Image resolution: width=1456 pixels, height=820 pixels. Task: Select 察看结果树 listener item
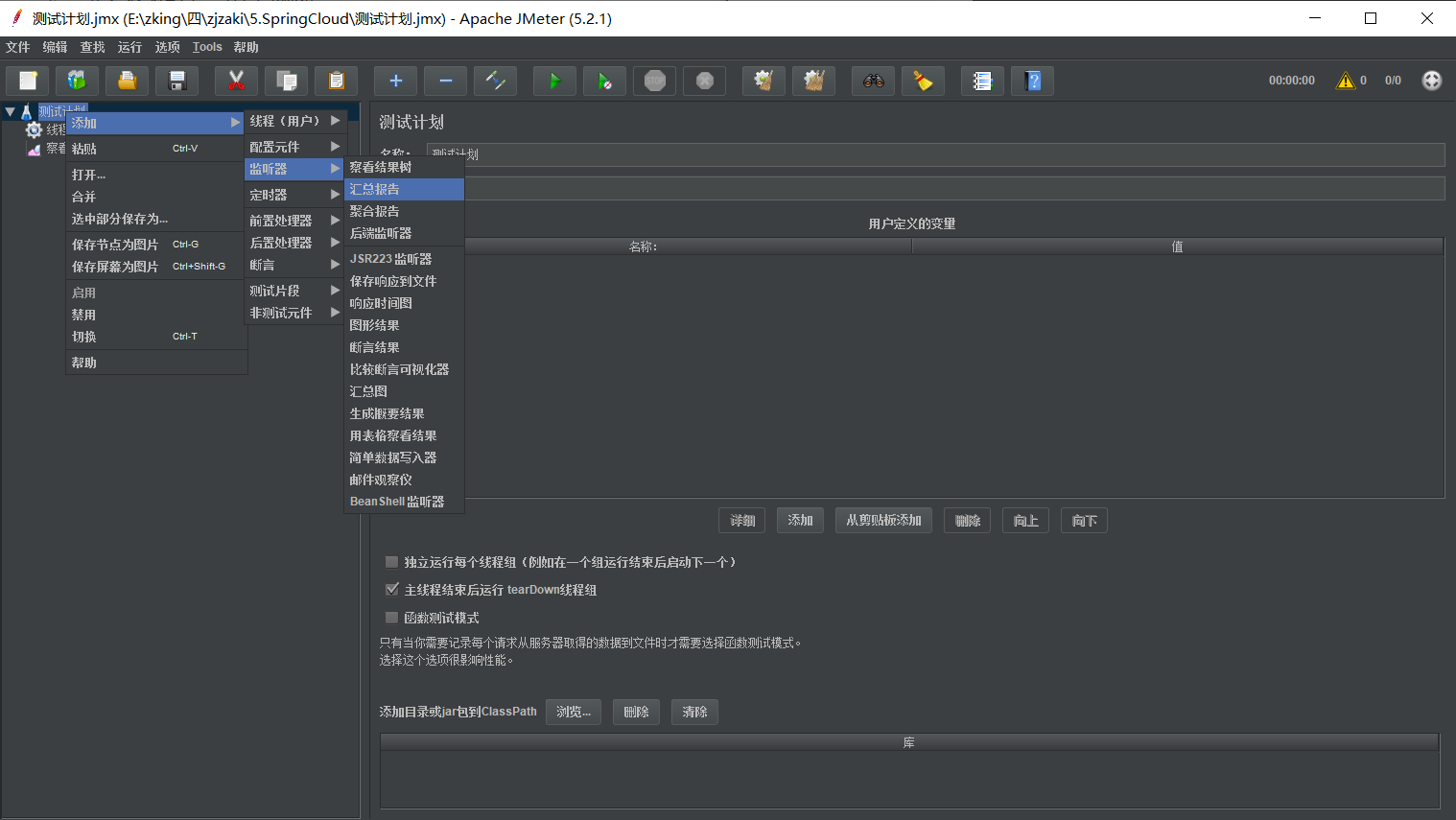[x=404, y=167]
